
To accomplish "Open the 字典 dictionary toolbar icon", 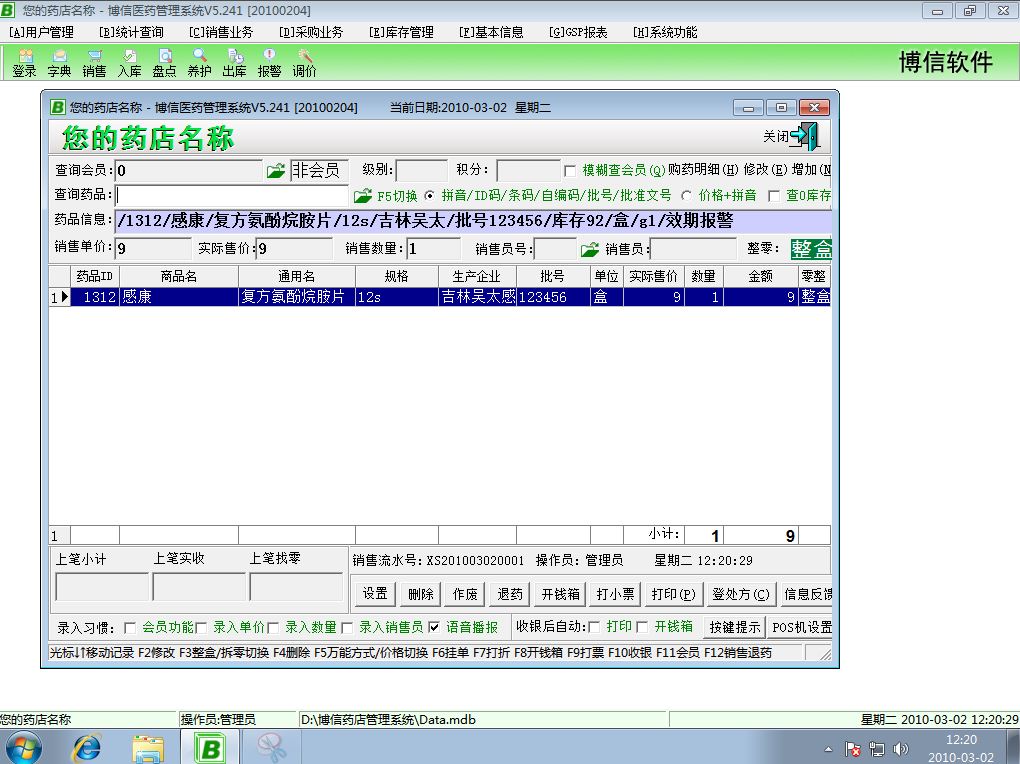I will pyautogui.click(x=59, y=63).
